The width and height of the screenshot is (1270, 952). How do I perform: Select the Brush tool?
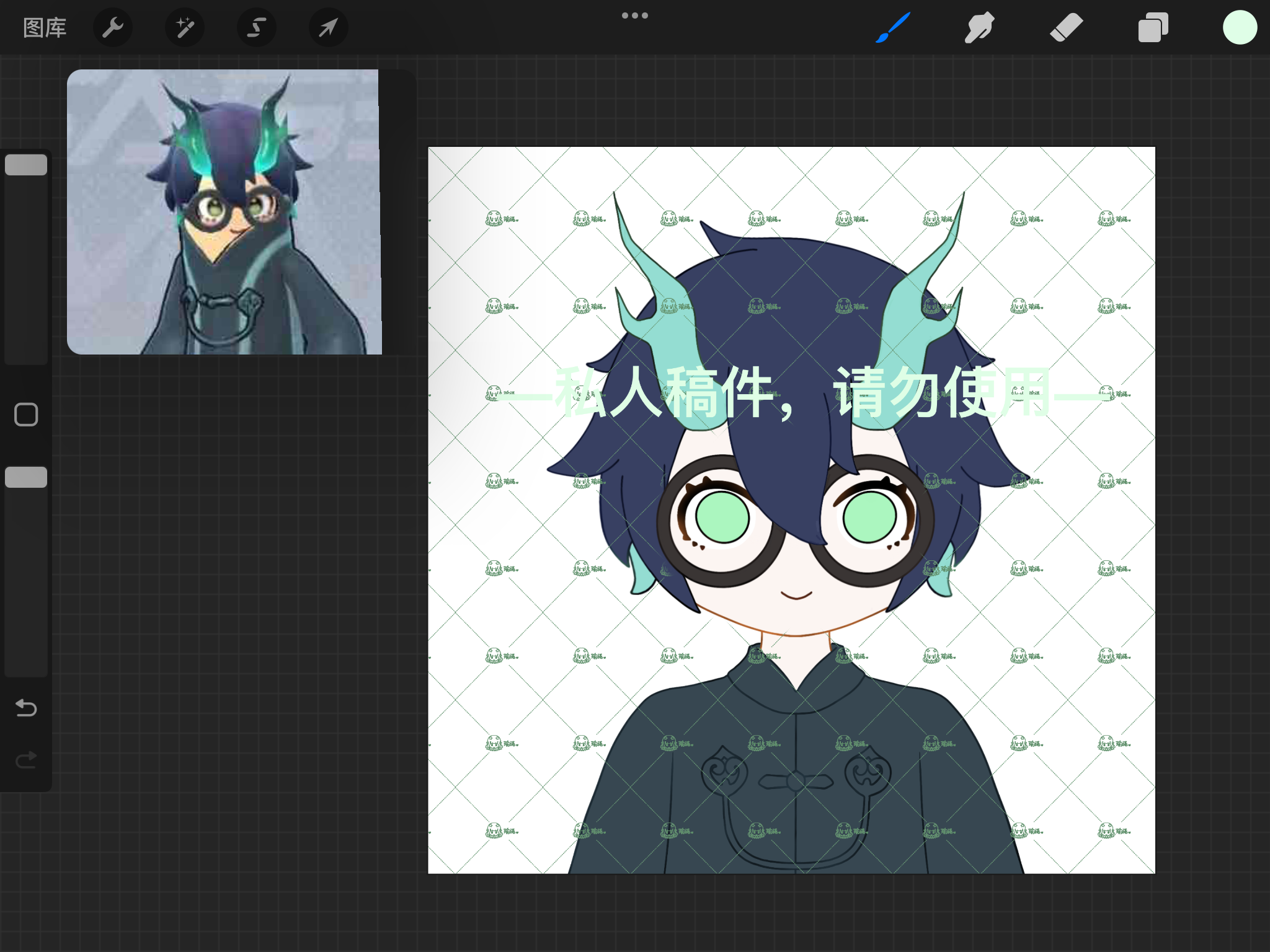point(893,28)
